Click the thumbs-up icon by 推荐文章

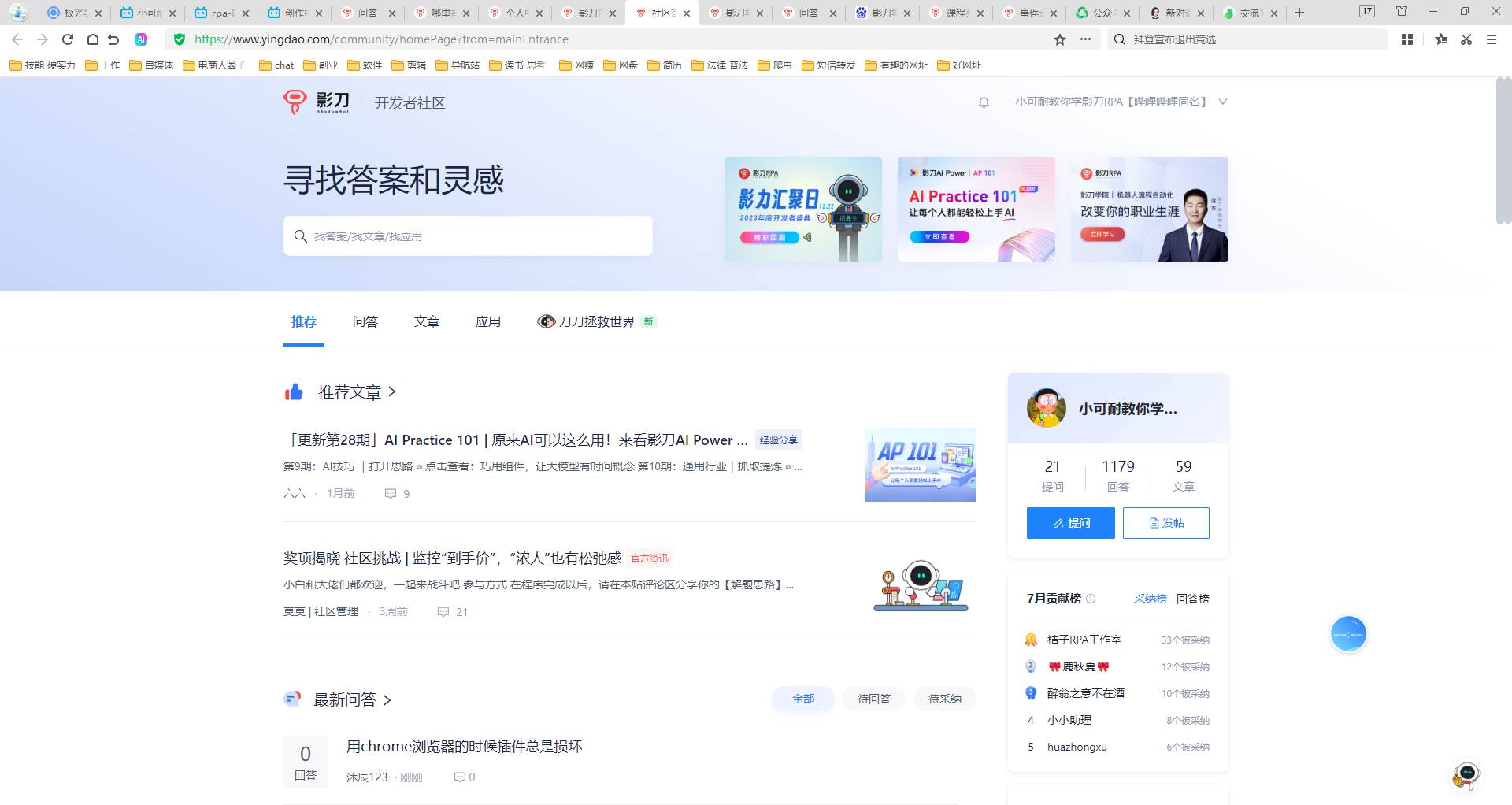coord(294,391)
